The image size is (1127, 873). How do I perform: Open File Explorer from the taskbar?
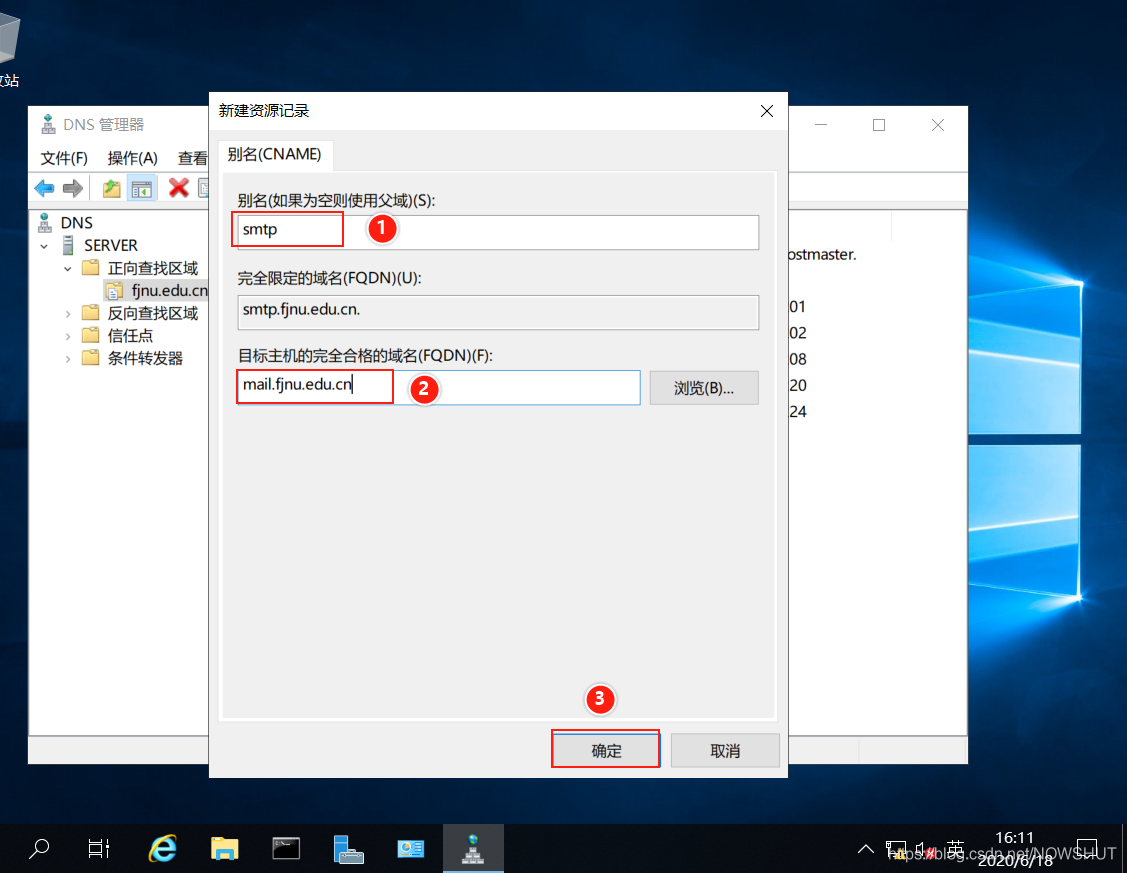pos(225,849)
